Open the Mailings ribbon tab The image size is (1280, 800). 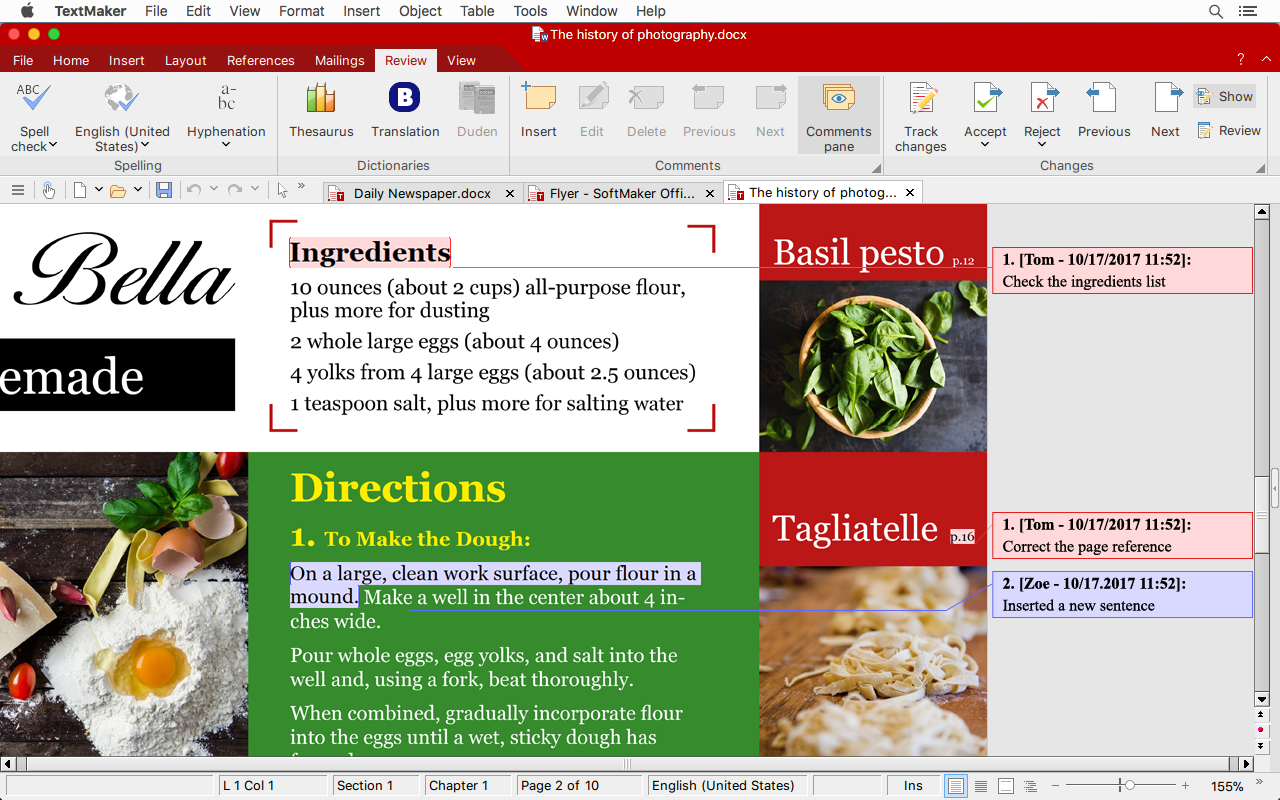339,60
